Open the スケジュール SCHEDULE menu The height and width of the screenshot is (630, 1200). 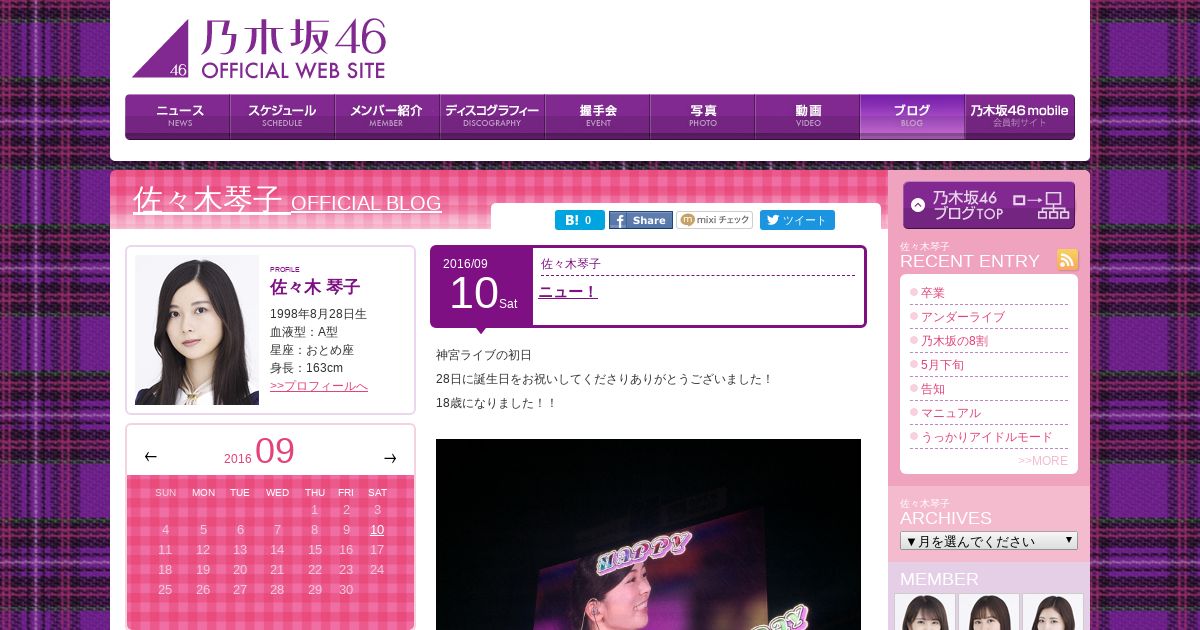(282, 117)
